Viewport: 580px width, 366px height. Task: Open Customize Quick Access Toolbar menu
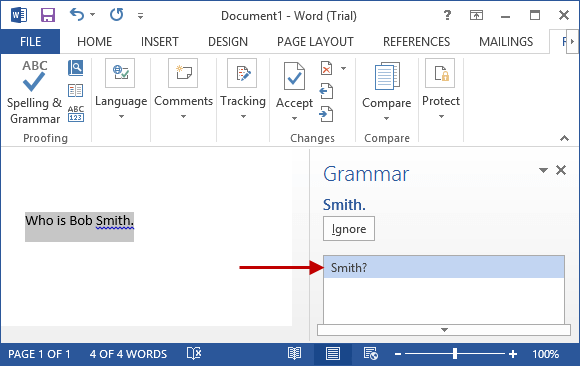point(140,16)
